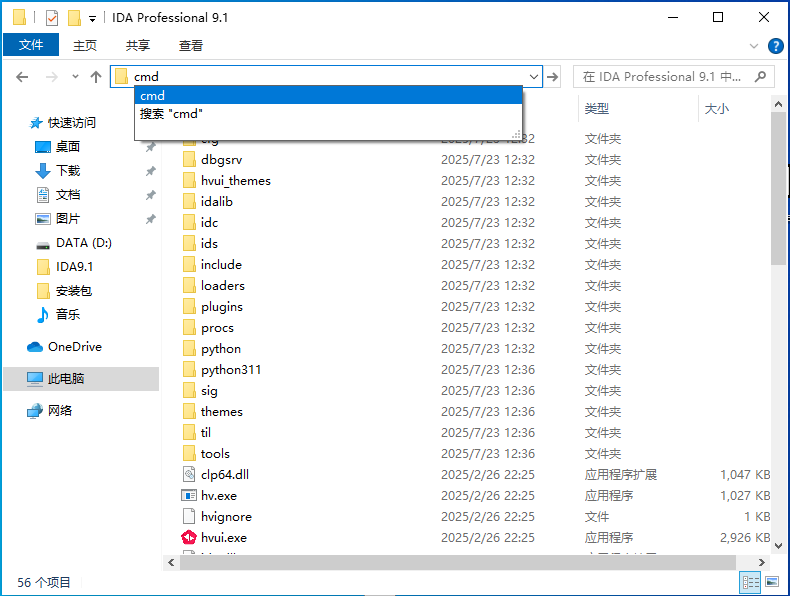This screenshot has width=790, height=596.
Task: Open the customize quick access toolbar dropdown
Action: tap(92, 19)
